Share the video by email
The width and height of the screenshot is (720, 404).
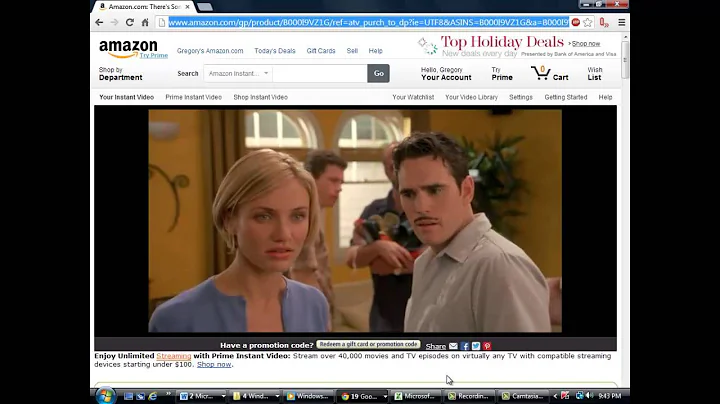click(453, 346)
